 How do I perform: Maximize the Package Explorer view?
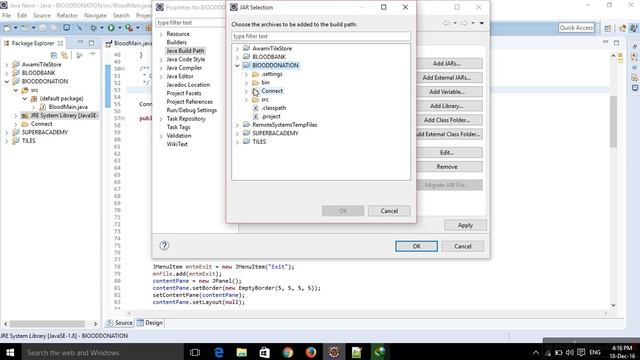click(91, 43)
